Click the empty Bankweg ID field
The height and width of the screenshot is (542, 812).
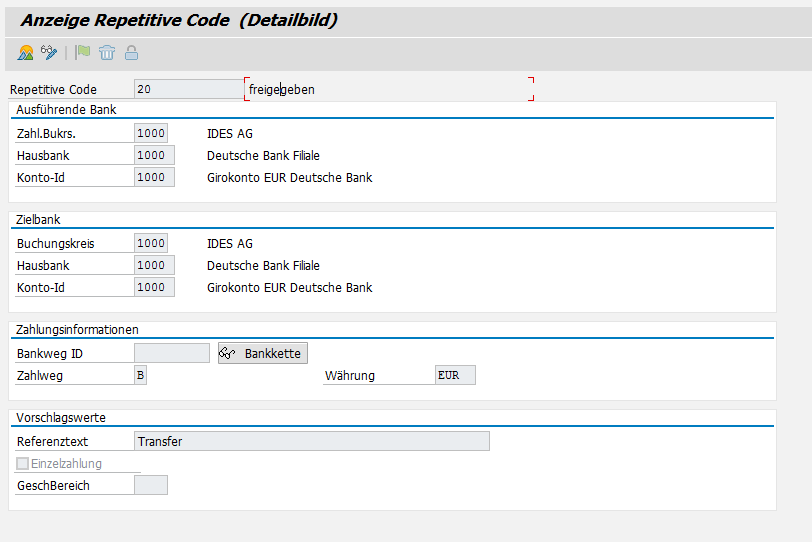click(171, 353)
